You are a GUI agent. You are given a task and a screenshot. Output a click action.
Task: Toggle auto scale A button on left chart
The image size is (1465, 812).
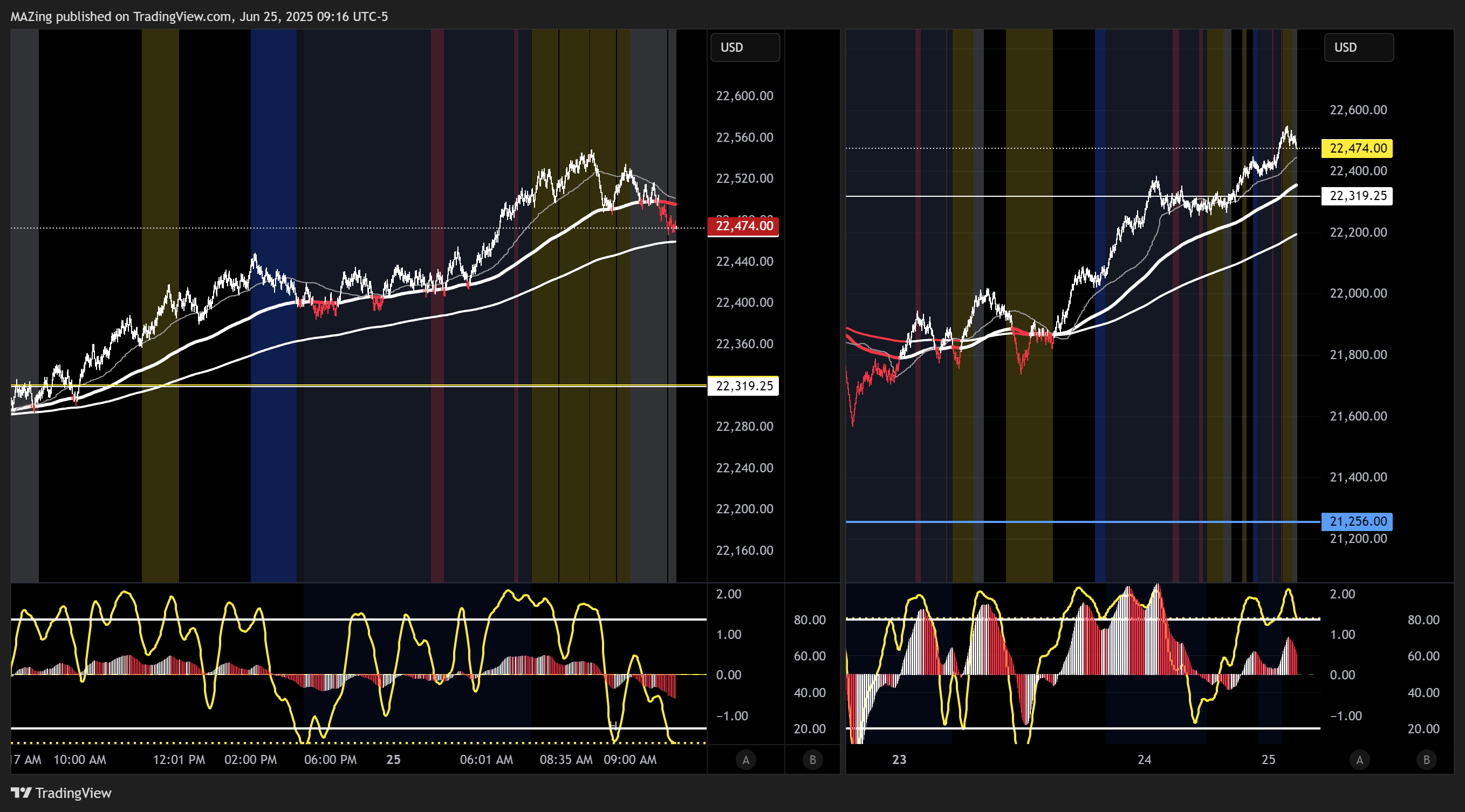click(745, 760)
